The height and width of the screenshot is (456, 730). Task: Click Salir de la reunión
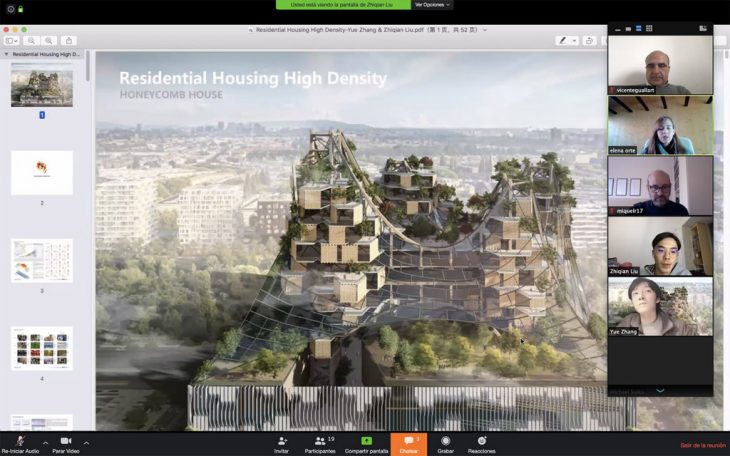pyautogui.click(x=702, y=445)
